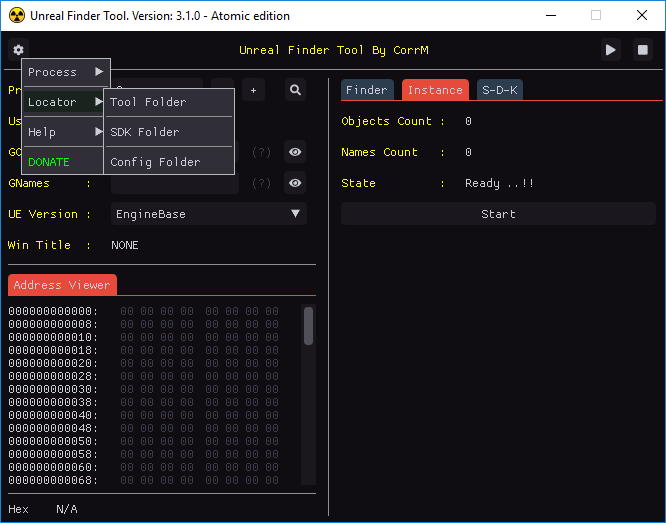
Task: Click the GNames question mark hint
Action: [261, 183]
